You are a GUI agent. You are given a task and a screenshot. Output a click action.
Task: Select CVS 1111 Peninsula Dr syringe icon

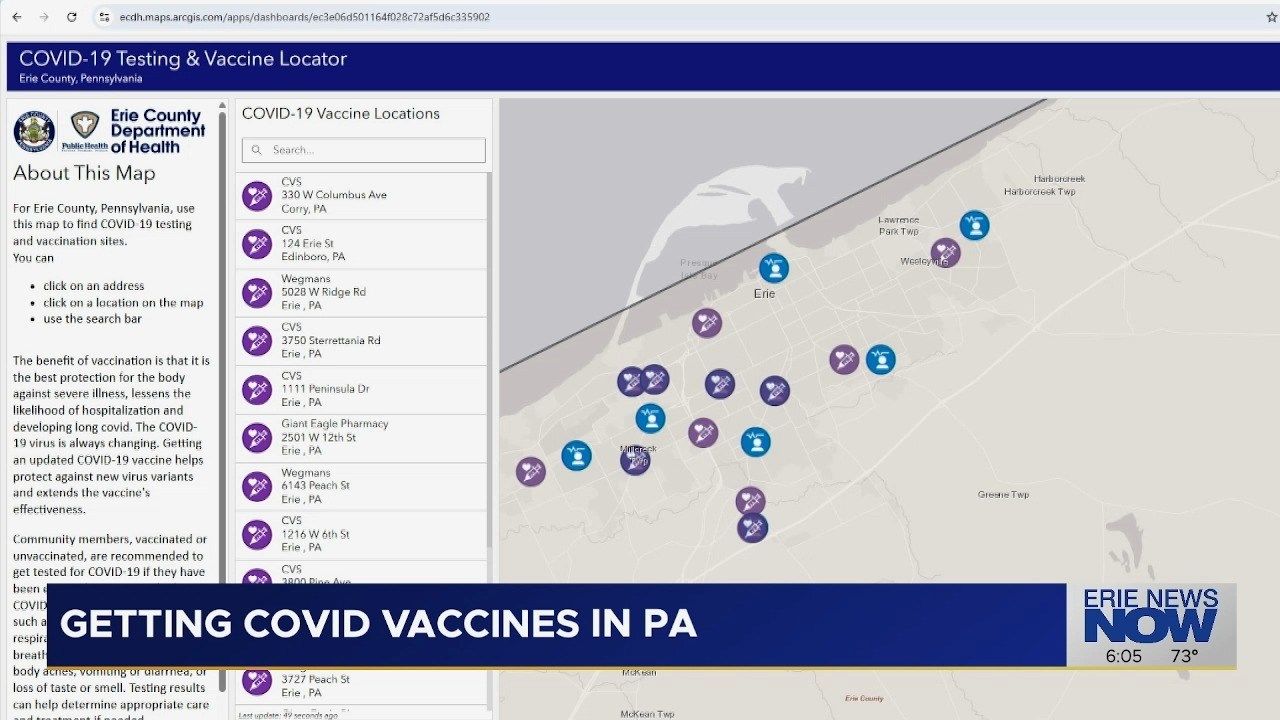257,390
